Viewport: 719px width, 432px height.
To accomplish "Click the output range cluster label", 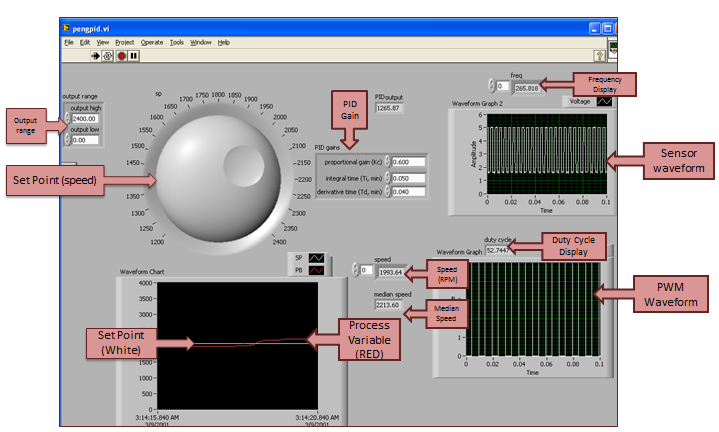I will 80,96.
